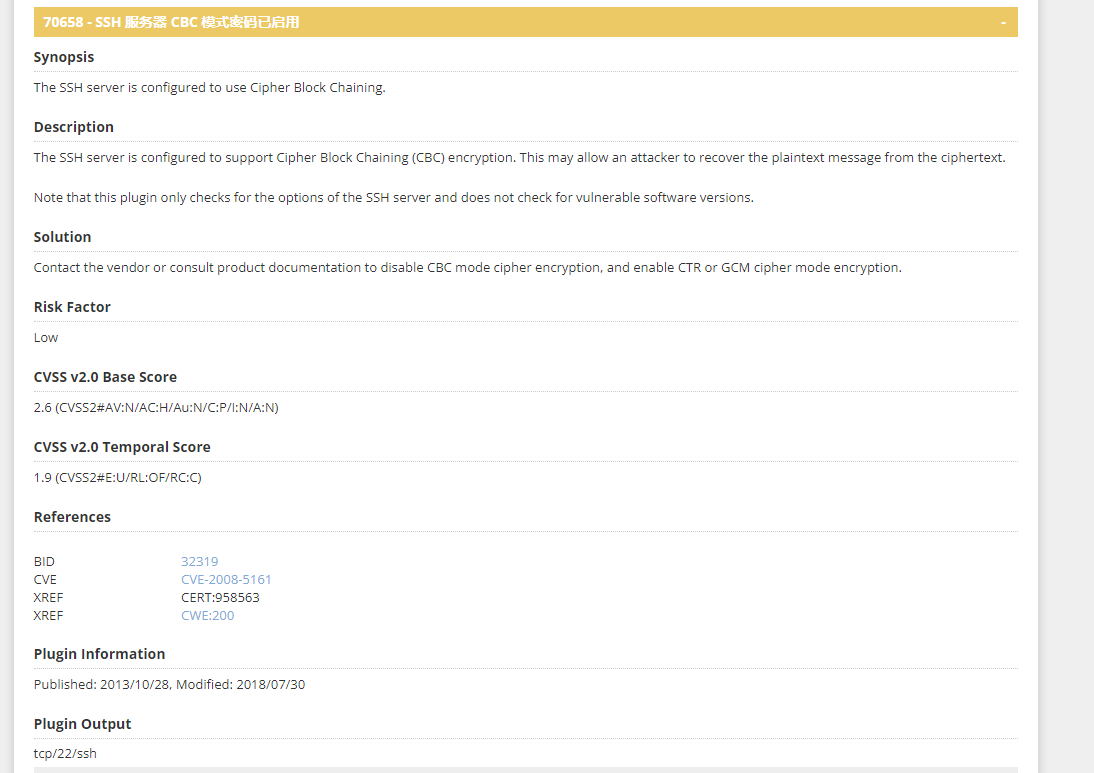Collapse the 70658 plugin section minus icon
This screenshot has width=1094, height=773.
[x=1003, y=22]
